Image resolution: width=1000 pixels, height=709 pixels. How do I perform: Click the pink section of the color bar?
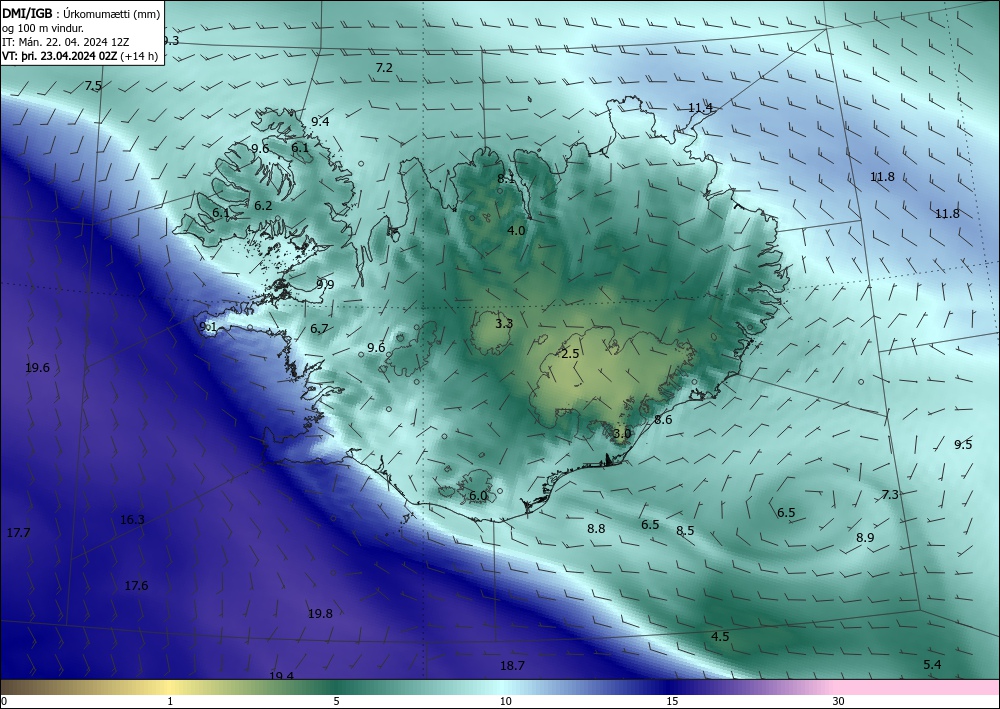click(x=918, y=687)
